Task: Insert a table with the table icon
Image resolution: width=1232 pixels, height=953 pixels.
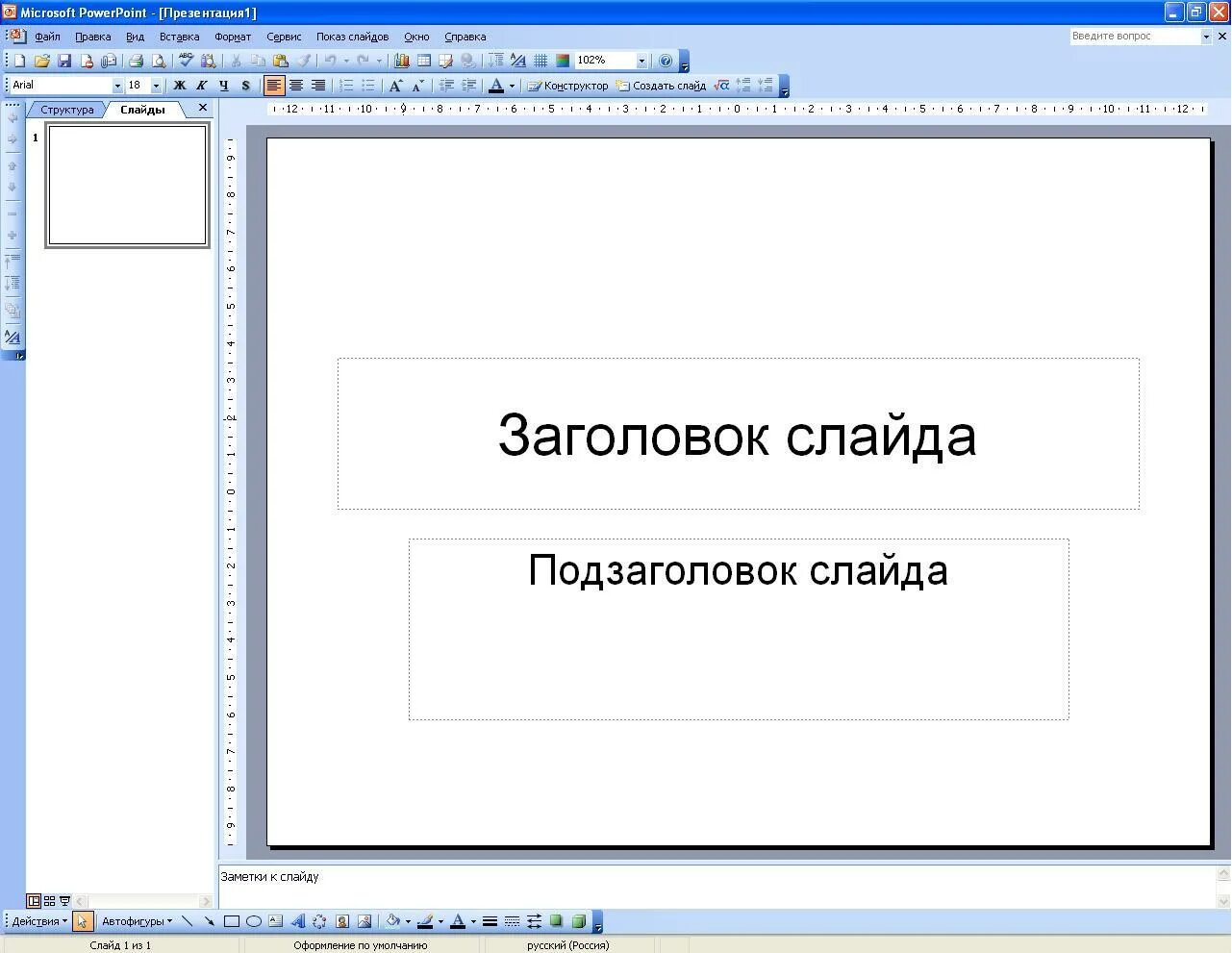Action: pyautogui.click(x=423, y=61)
